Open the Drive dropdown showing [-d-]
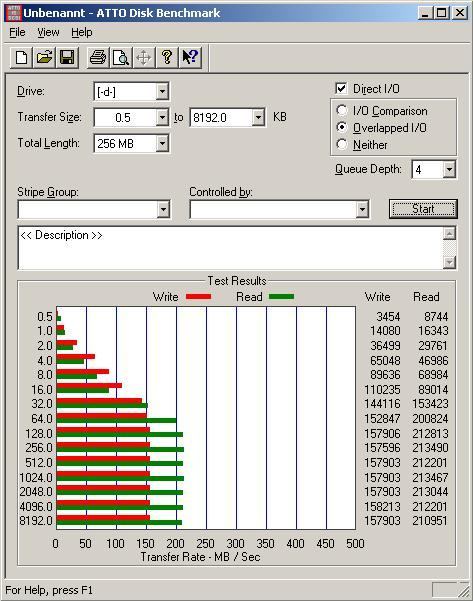The width and height of the screenshot is (473, 601). 162,92
